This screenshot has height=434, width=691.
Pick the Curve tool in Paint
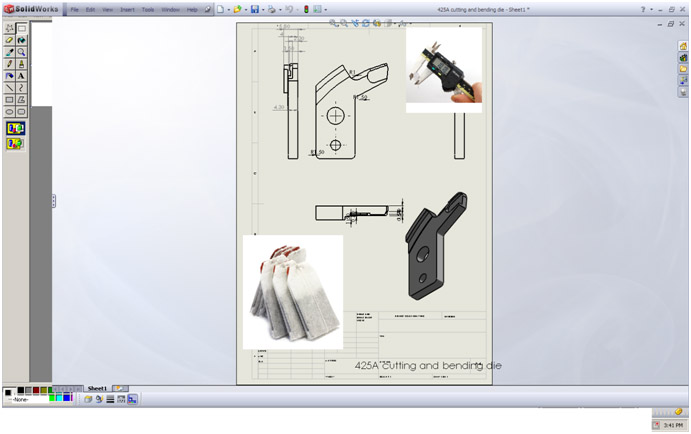coord(21,88)
